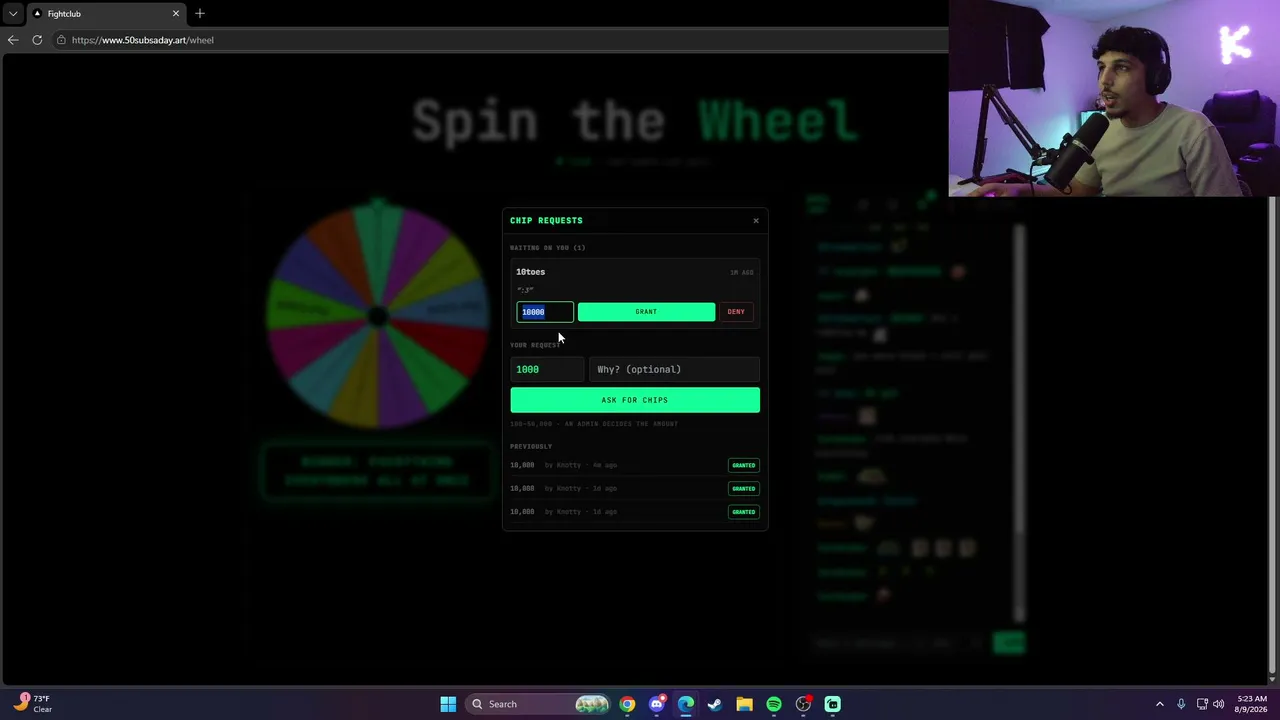Open the volume control in the tray
Image resolution: width=1280 pixels, height=720 pixels.
pyautogui.click(x=1219, y=704)
